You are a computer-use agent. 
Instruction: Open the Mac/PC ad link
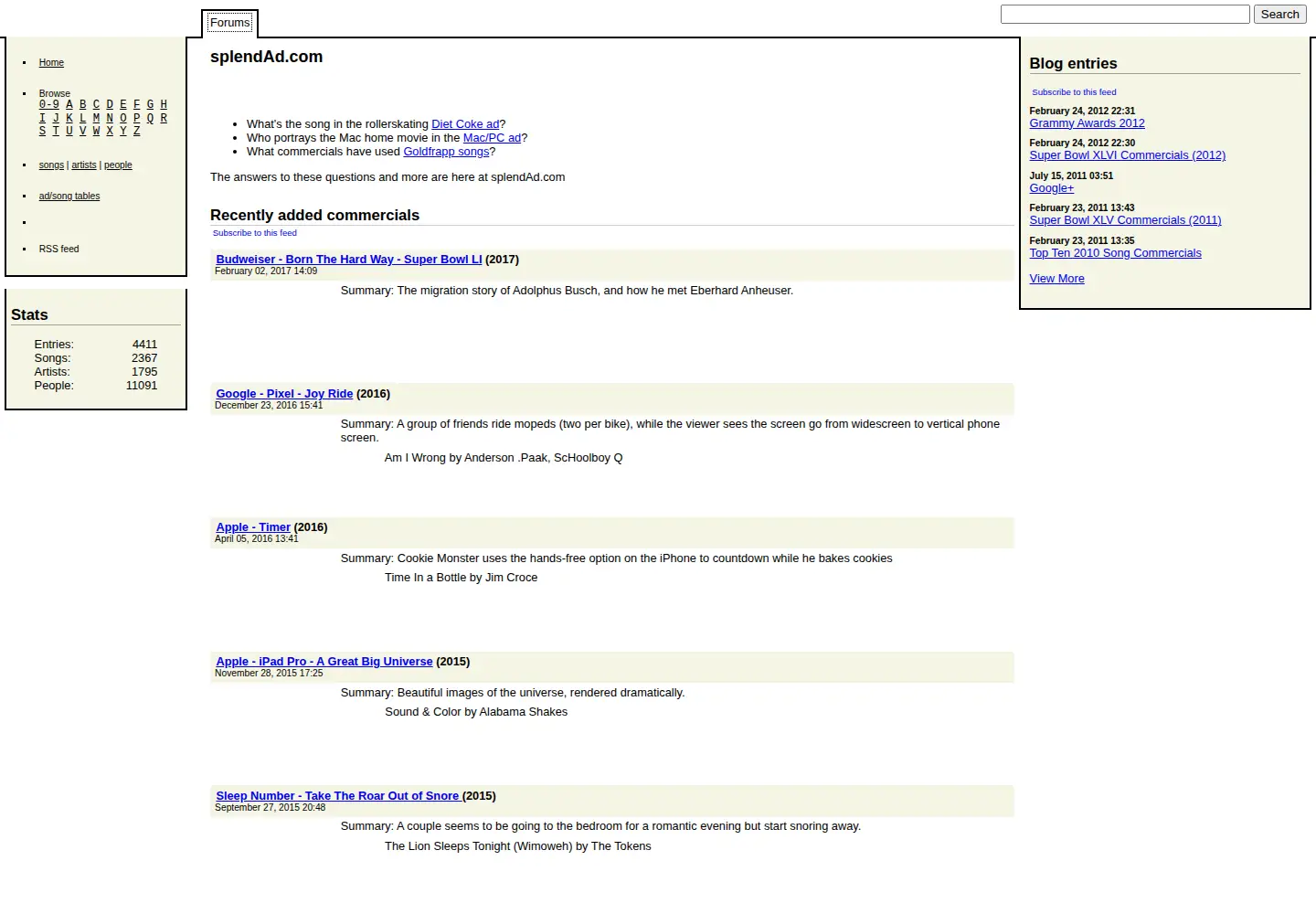coord(492,138)
